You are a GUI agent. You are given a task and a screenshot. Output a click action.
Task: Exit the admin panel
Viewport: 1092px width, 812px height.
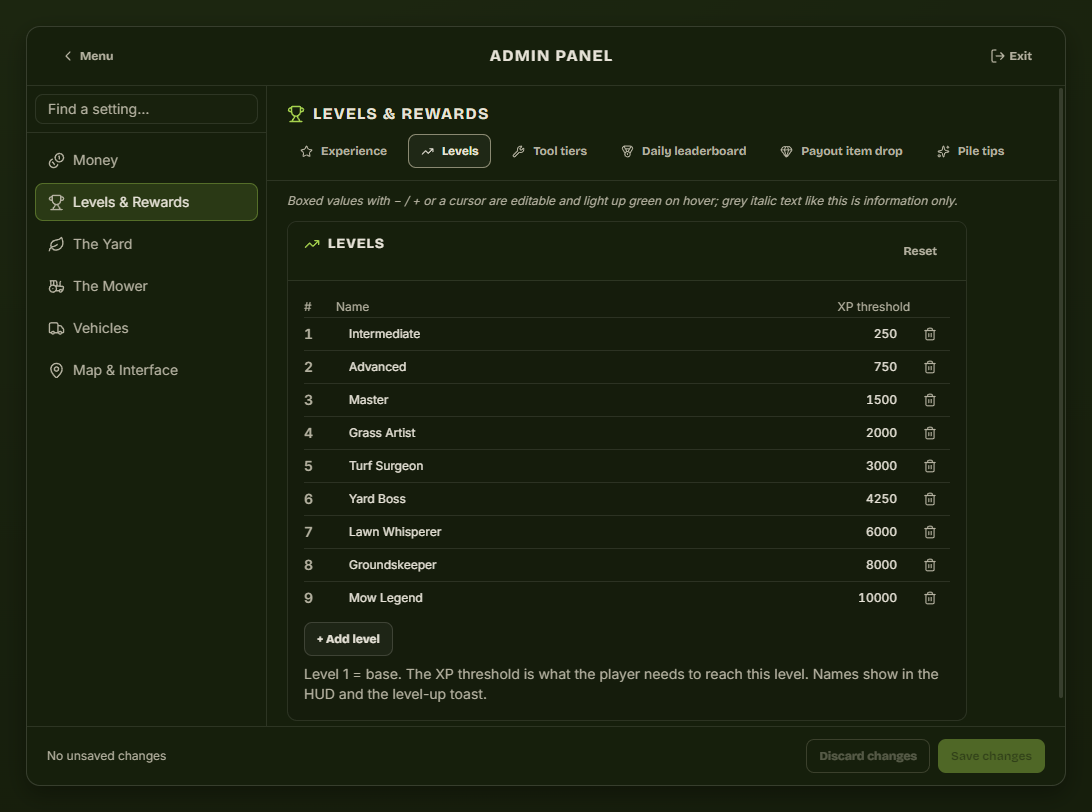pos(1011,56)
